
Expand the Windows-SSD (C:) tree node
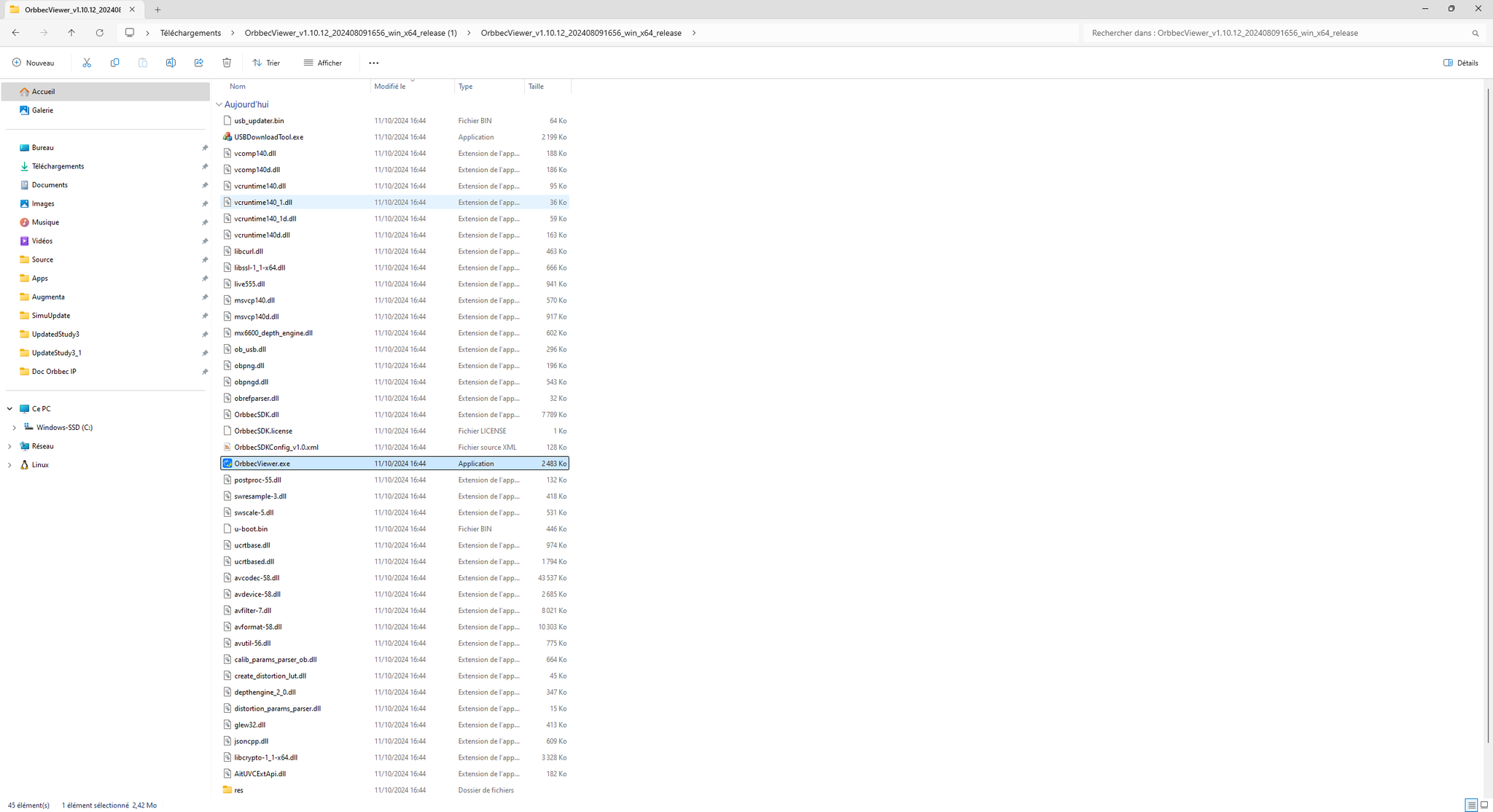15,428
